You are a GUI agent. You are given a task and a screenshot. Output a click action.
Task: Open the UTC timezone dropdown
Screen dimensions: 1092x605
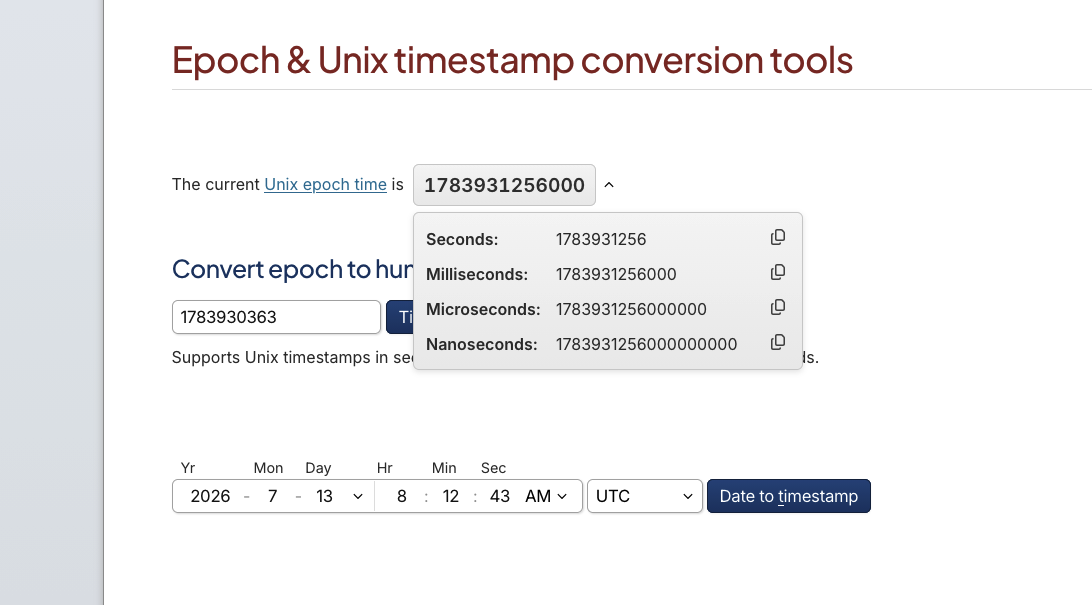(645, 496)
